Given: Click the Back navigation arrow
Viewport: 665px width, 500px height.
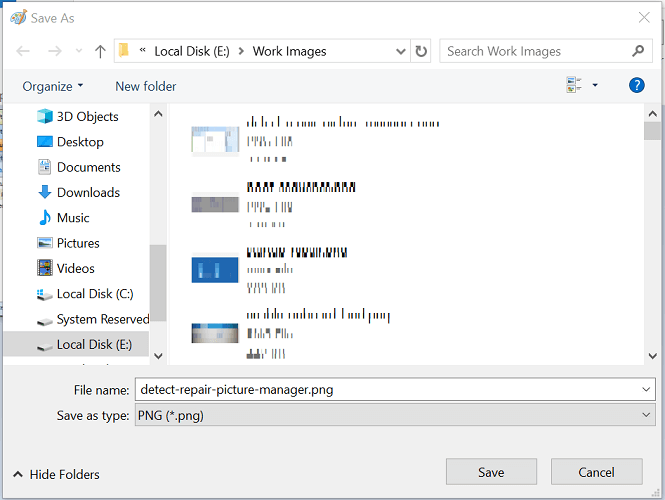Looking at the screenshot, I should pyautogui.click(x=23, y=51).
